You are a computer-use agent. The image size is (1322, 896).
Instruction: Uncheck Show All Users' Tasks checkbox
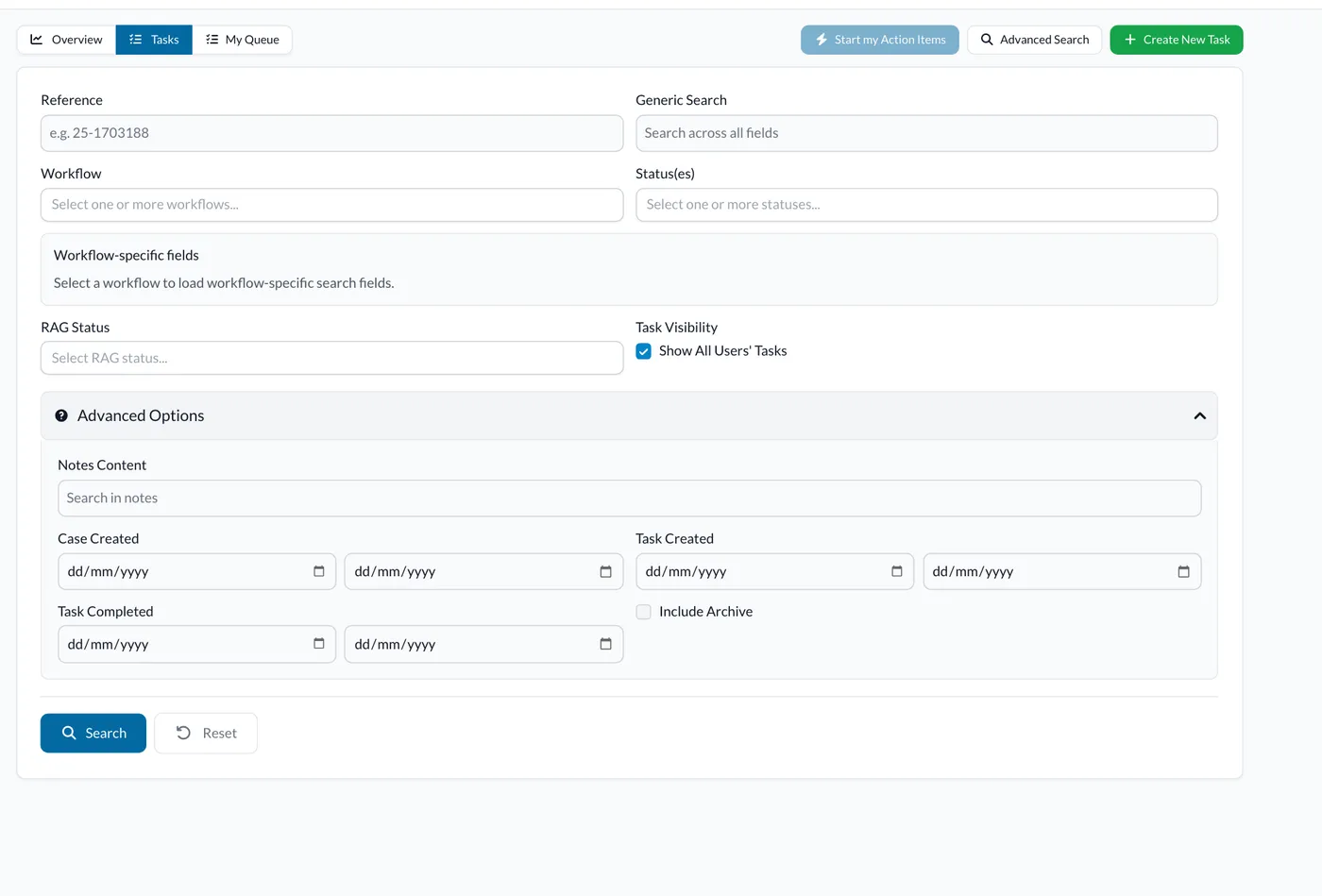click(644, 351)
